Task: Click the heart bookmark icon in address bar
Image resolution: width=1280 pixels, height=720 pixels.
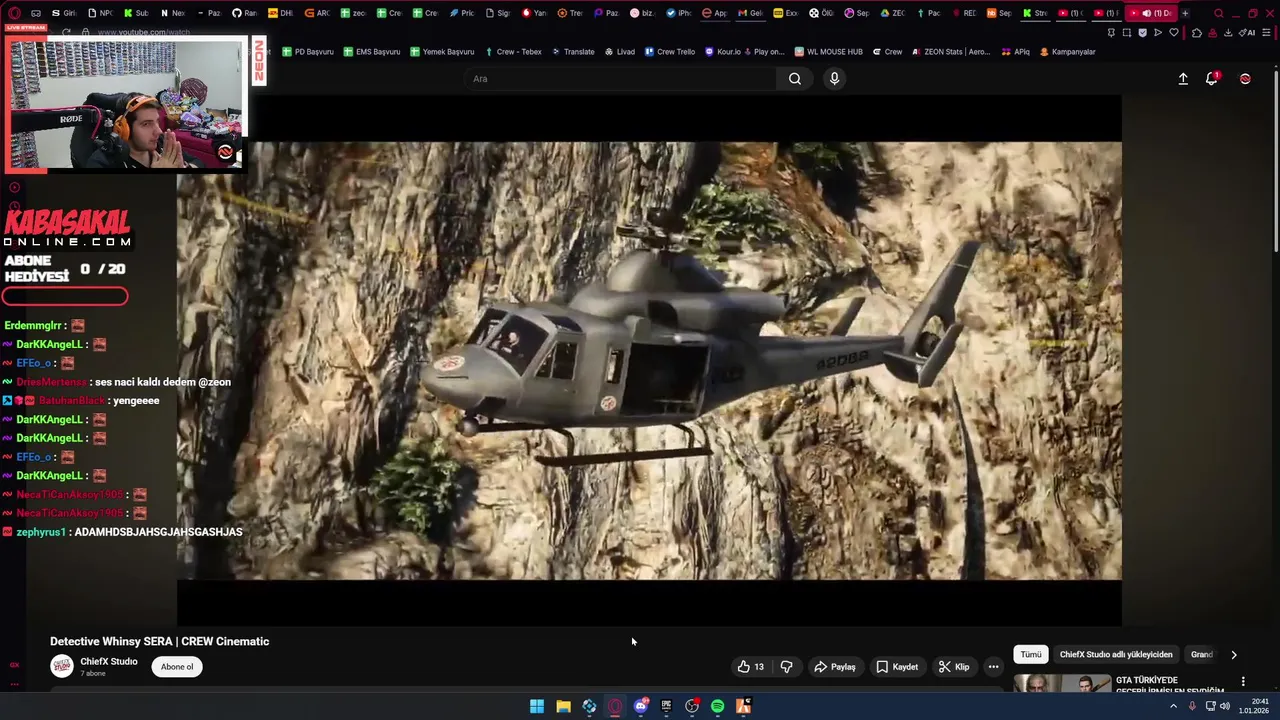Action: (x=1174, y=32)
